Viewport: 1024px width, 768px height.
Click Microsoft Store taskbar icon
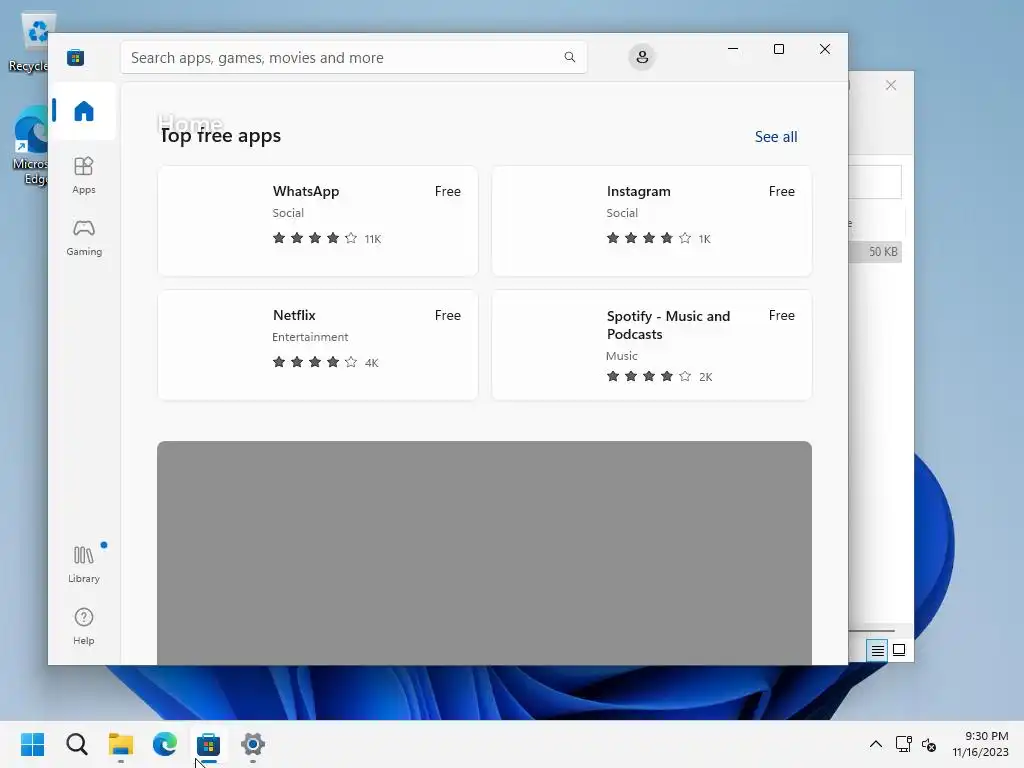(x=208, y=744)
